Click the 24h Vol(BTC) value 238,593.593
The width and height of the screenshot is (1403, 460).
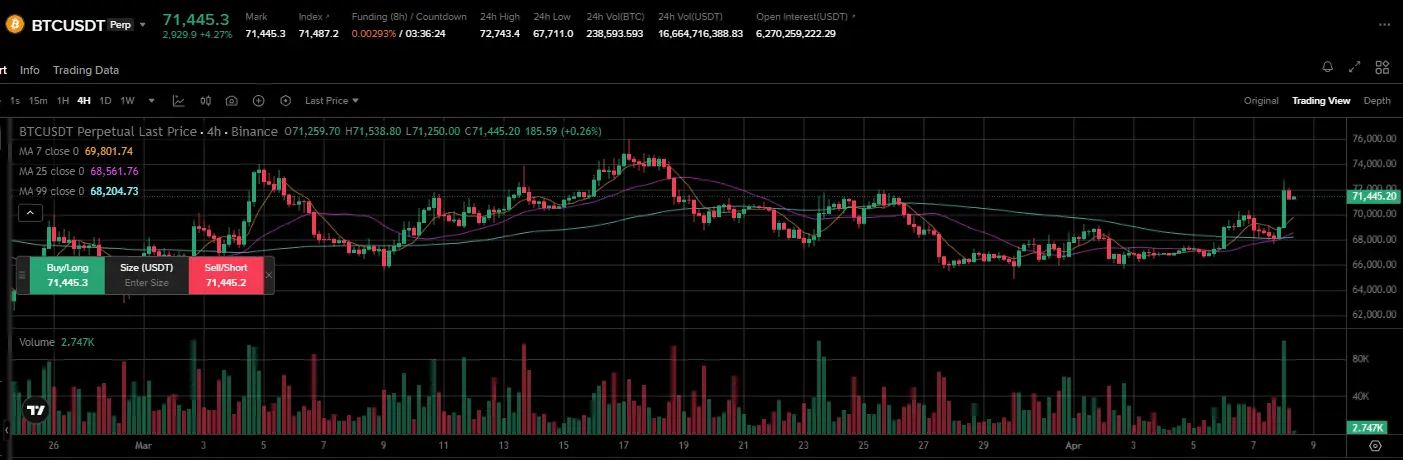615,33
